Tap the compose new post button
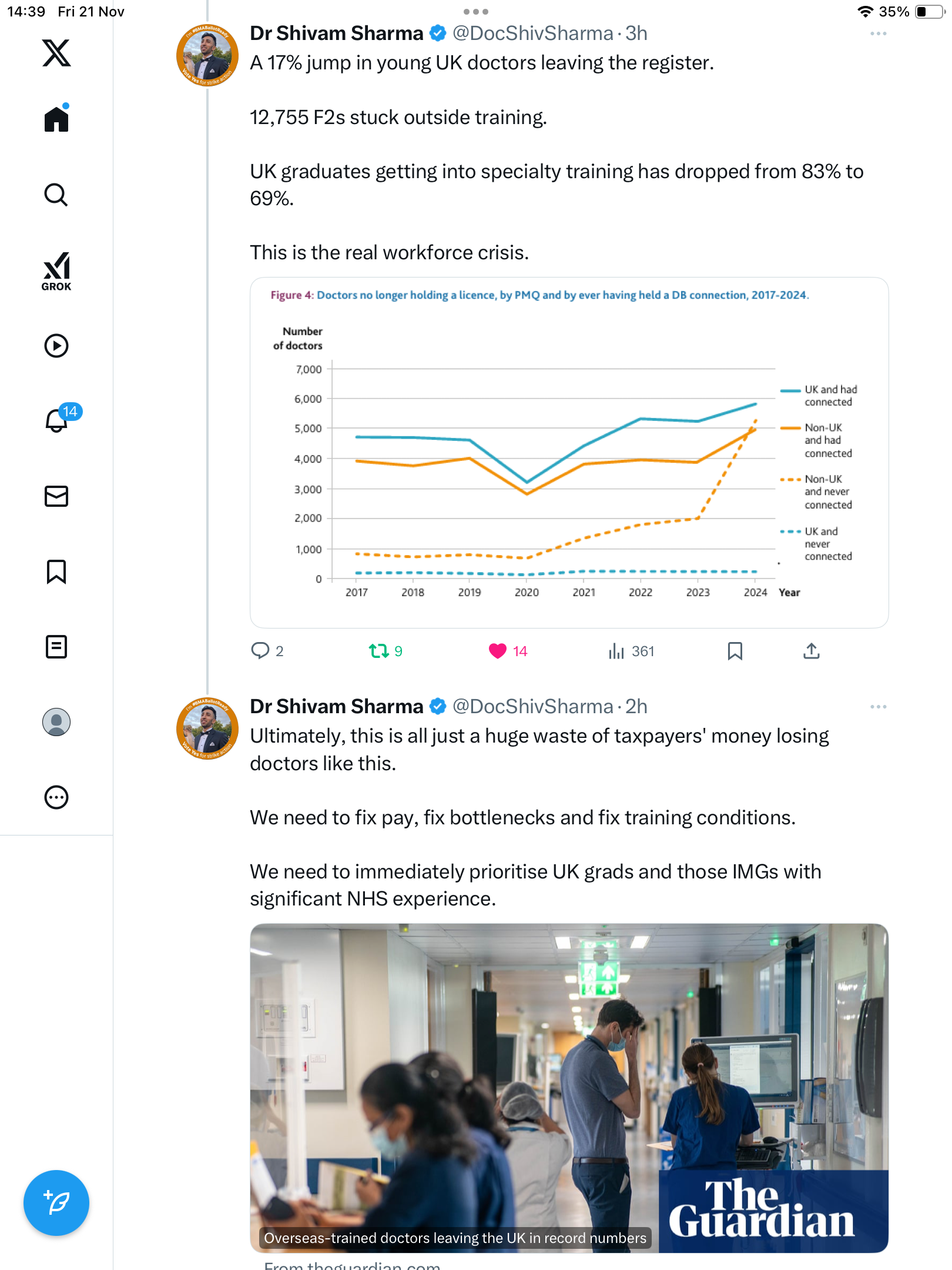The width and height of the screenshot is (952, 1270). 56,1202
